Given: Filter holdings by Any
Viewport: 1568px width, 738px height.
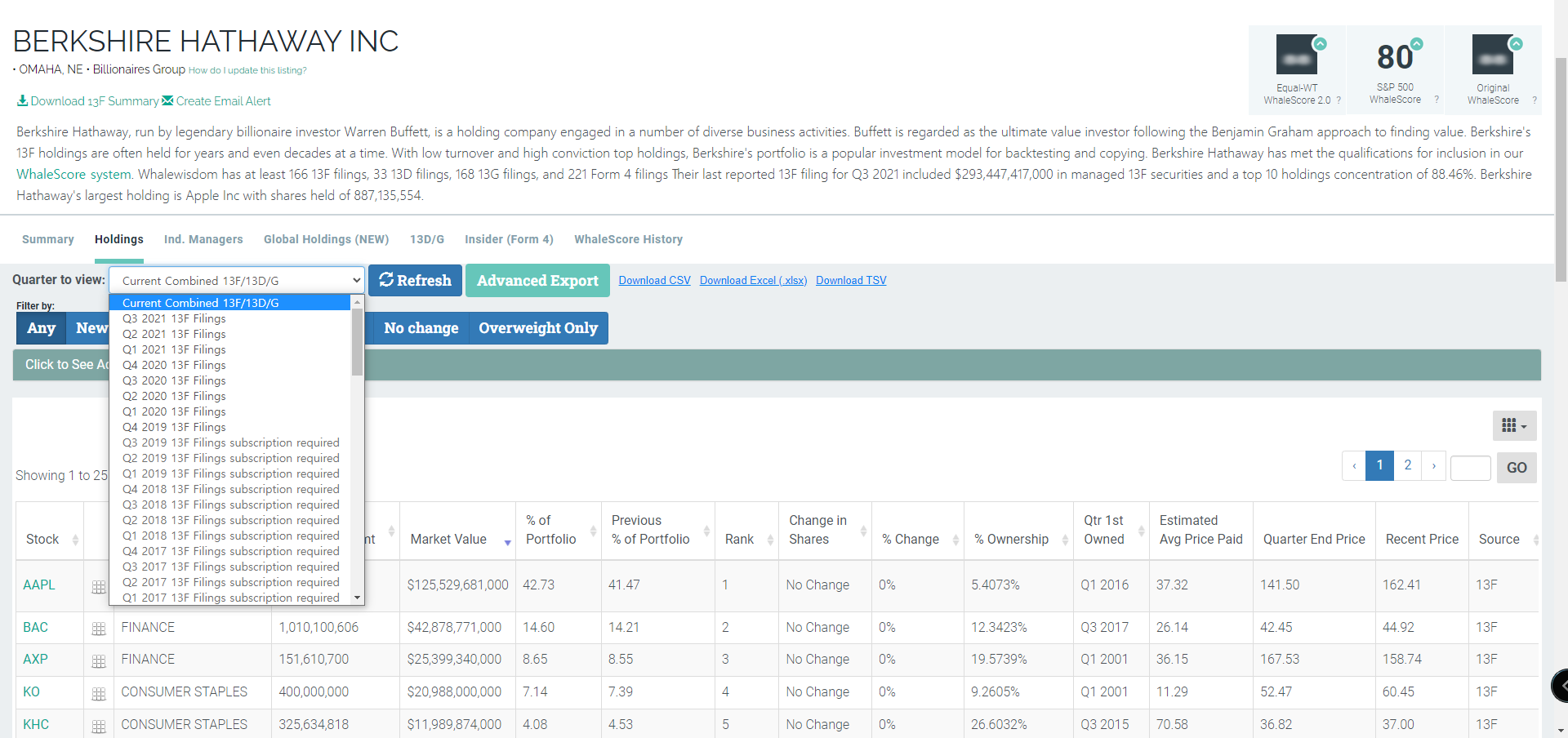Looking at the screenshot, I should tap(41, 328).
